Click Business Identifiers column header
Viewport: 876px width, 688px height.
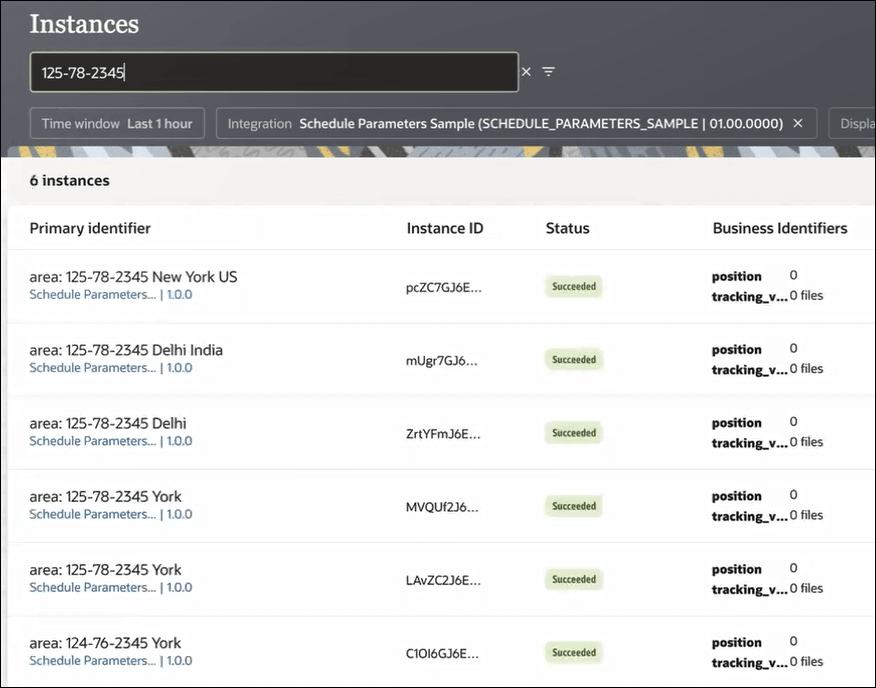779,228
